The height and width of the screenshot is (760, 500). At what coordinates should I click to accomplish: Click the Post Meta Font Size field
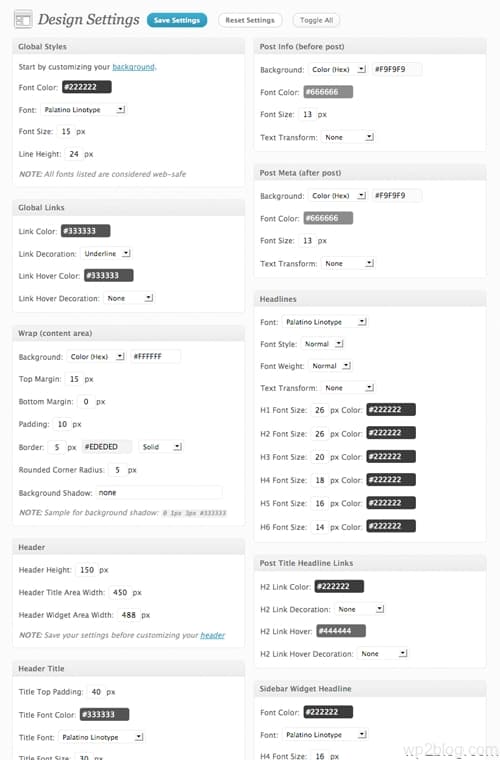tap(307, 240)
